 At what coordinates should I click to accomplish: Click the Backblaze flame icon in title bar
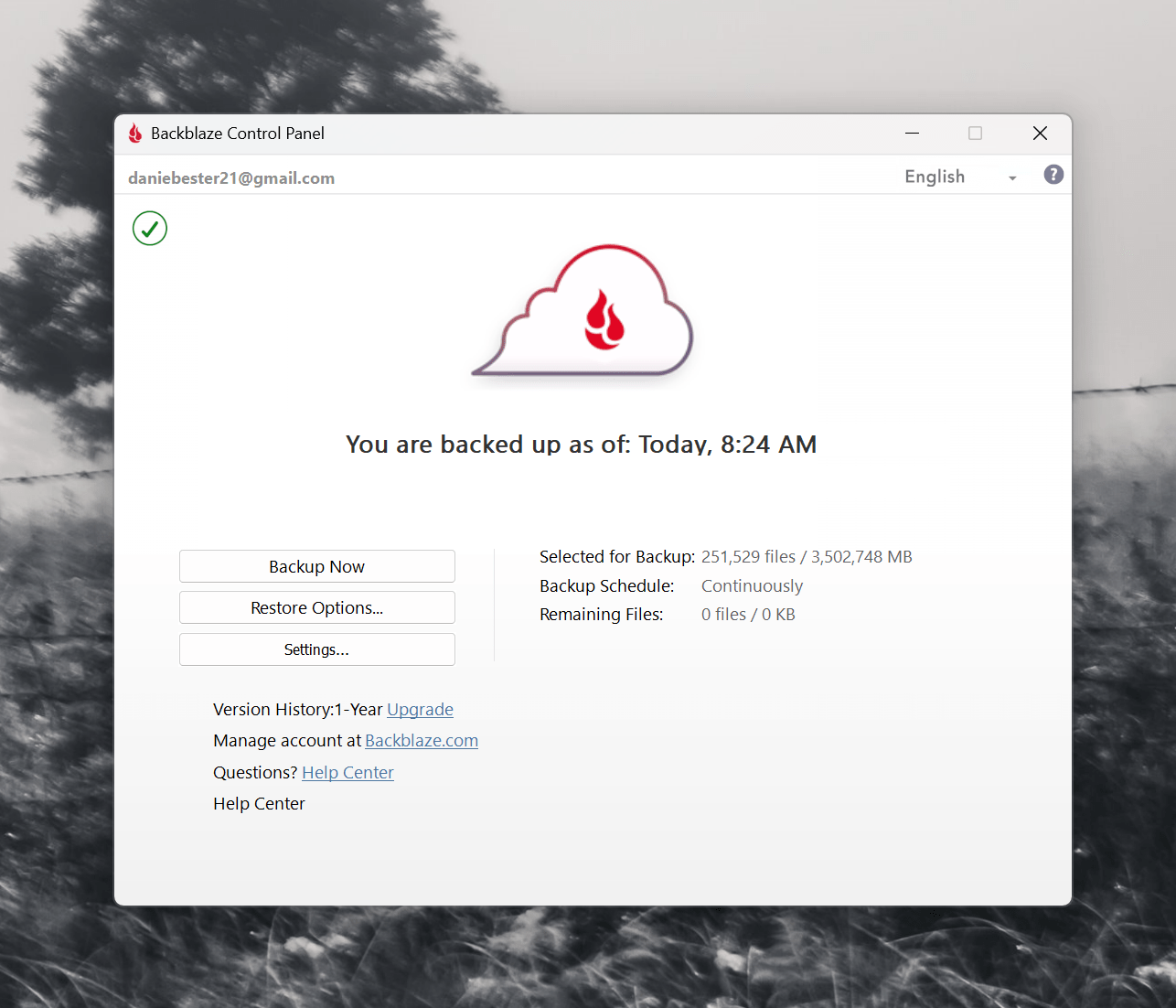135,134
